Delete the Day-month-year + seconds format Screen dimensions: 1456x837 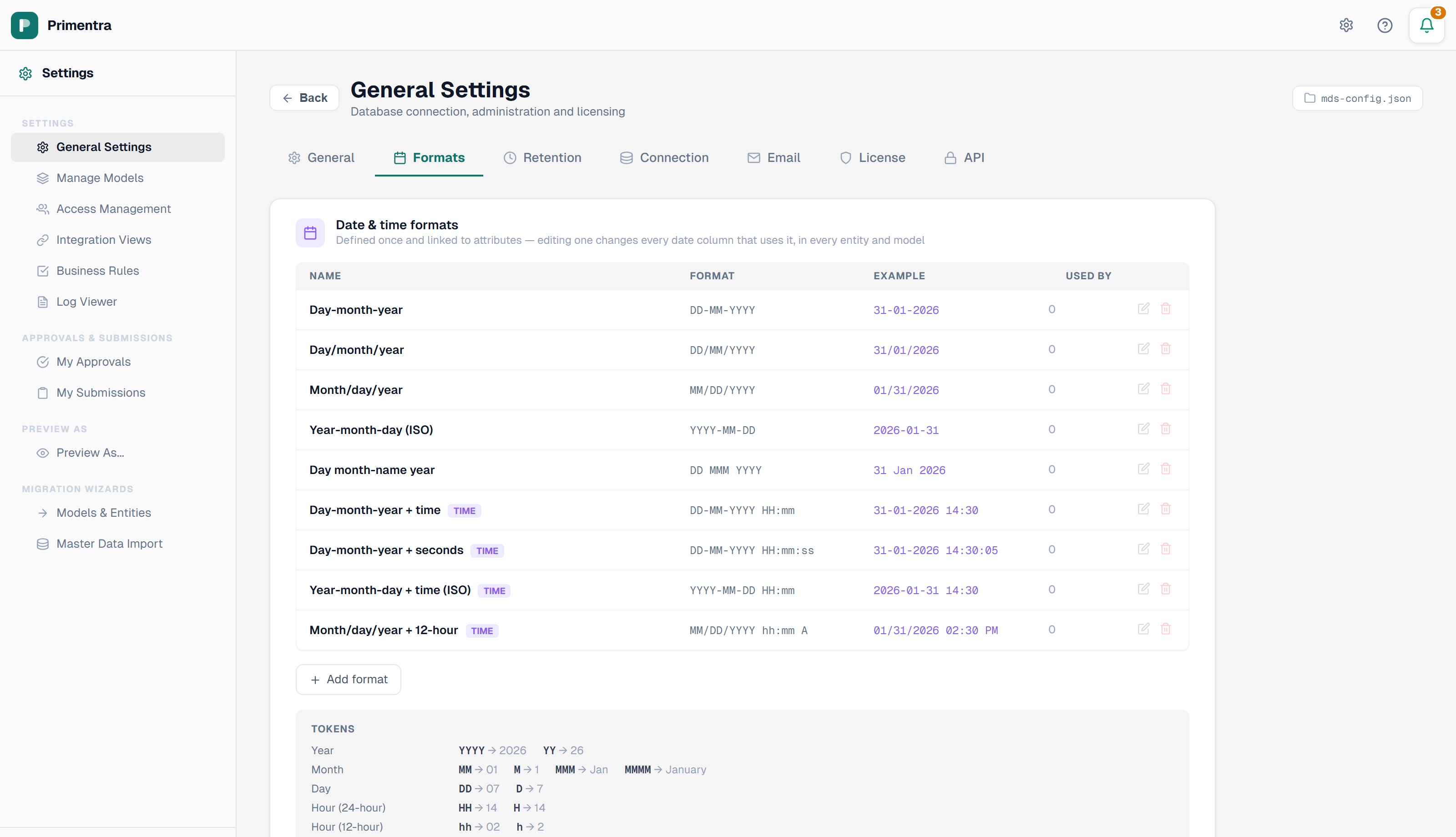pyautogui.click(x=1165, y=549)
